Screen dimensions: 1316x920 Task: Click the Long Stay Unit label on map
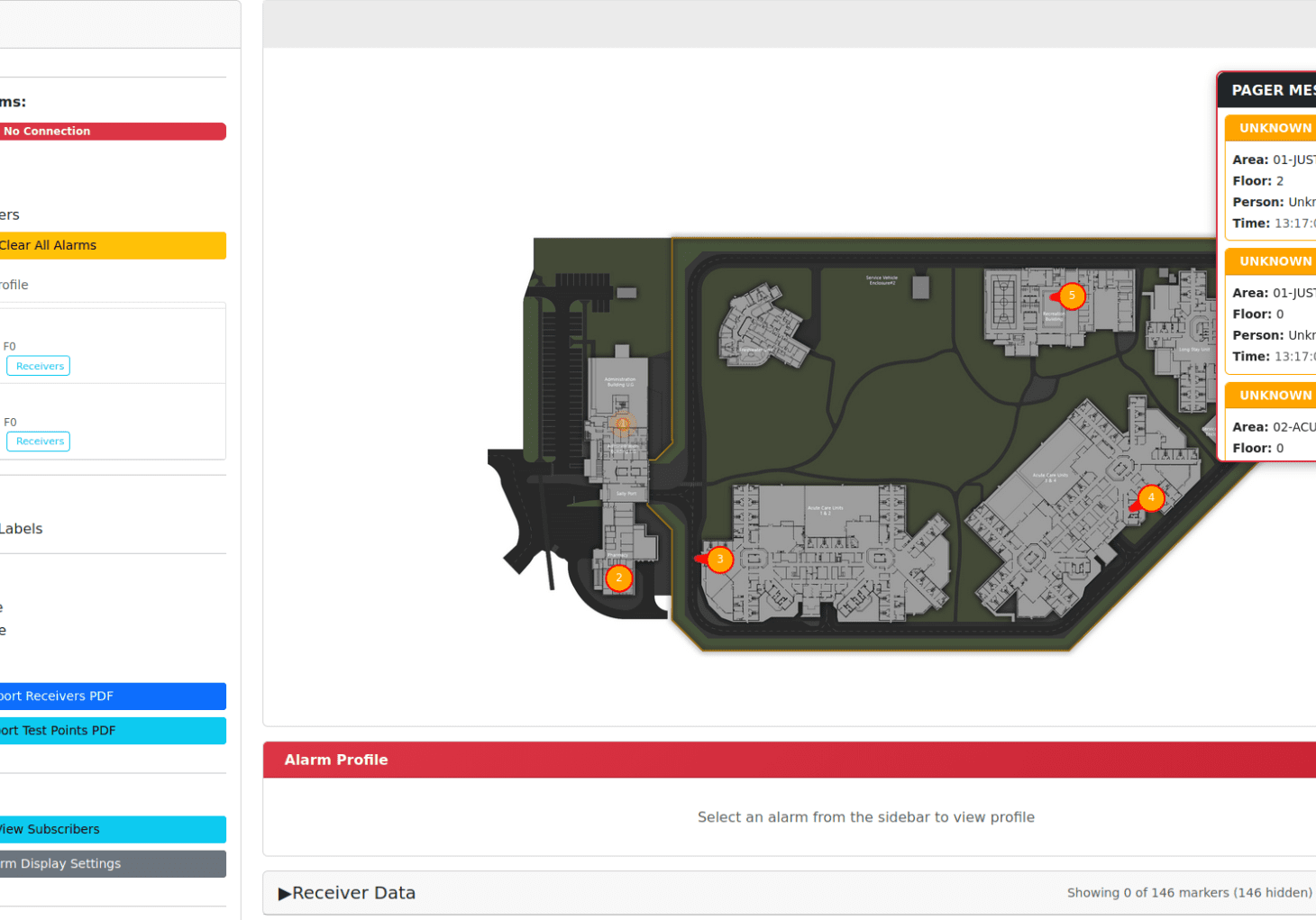click(x=1194, y=350)
